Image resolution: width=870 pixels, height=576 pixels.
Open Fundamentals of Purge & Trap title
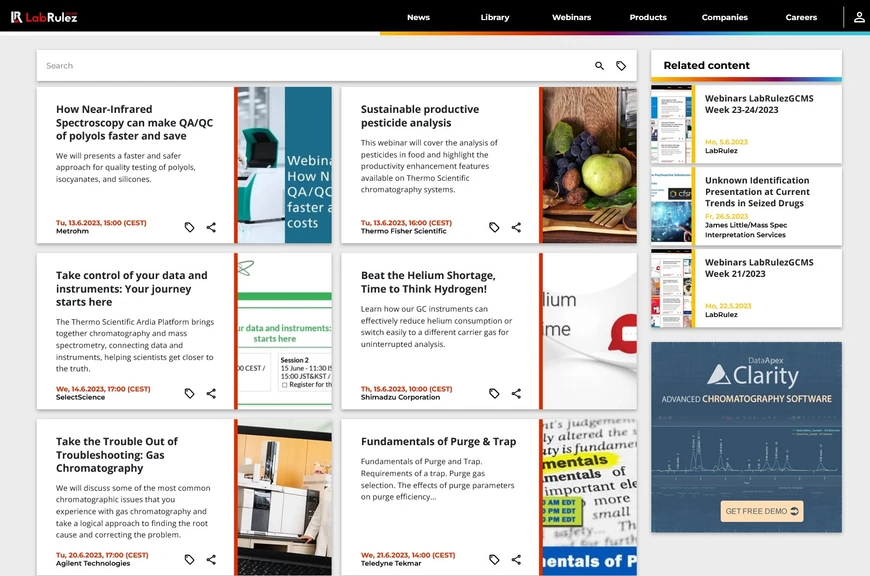click(x=438, y=441)
